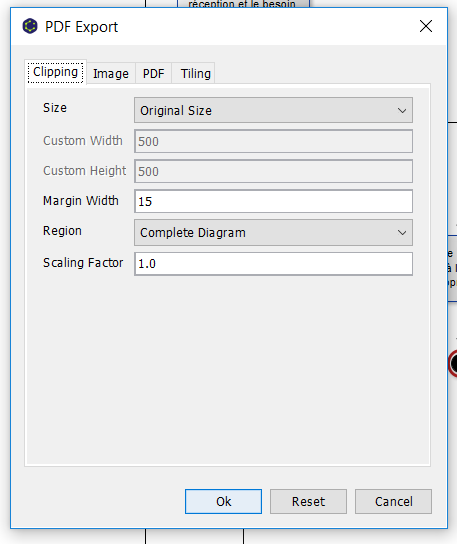
Task: Select the red end event circle
Action: (x=453, y=364)
